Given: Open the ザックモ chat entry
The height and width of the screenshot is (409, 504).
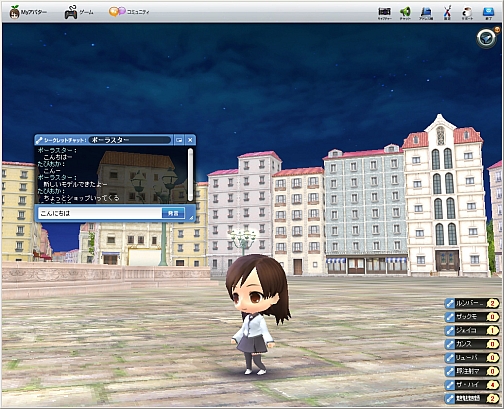Looking at the screenshot, I should tap(472, 317).
